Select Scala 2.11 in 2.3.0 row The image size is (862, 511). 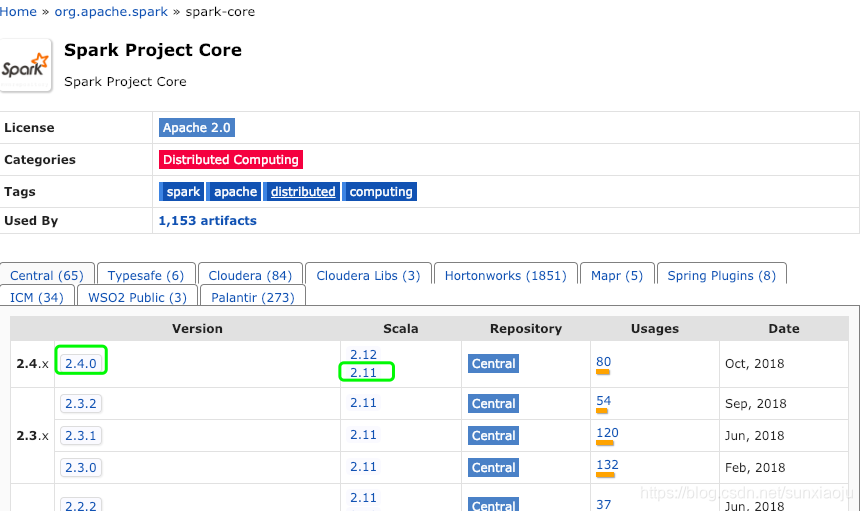(363, 466)
